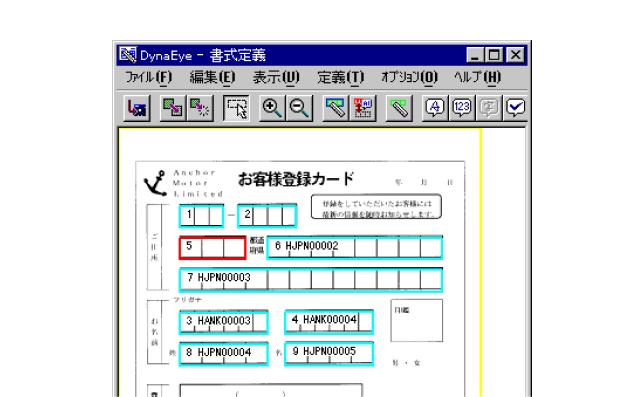Minimize the DynaEye window
Screen dimensions: 644x397
(475, 55)
